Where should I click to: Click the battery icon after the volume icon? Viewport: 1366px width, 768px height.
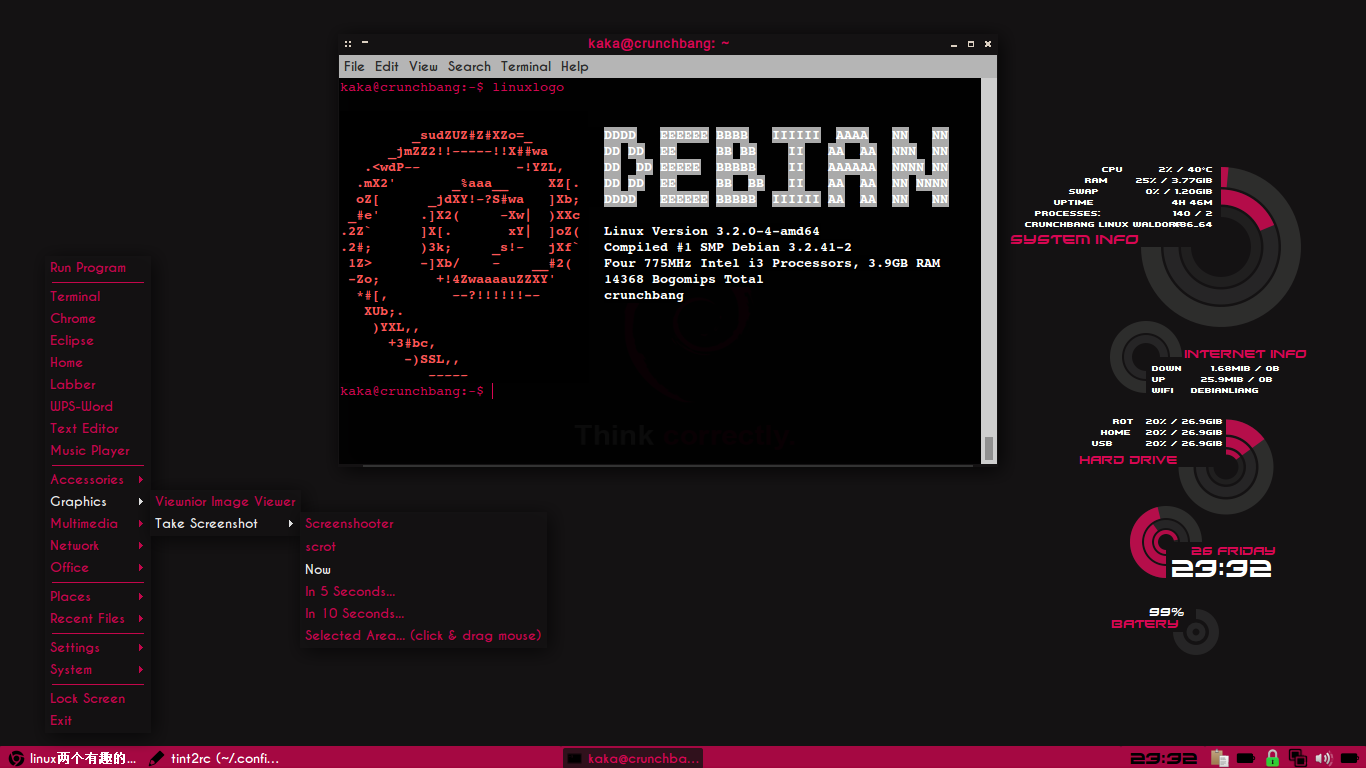click(x=1350, y=758)
